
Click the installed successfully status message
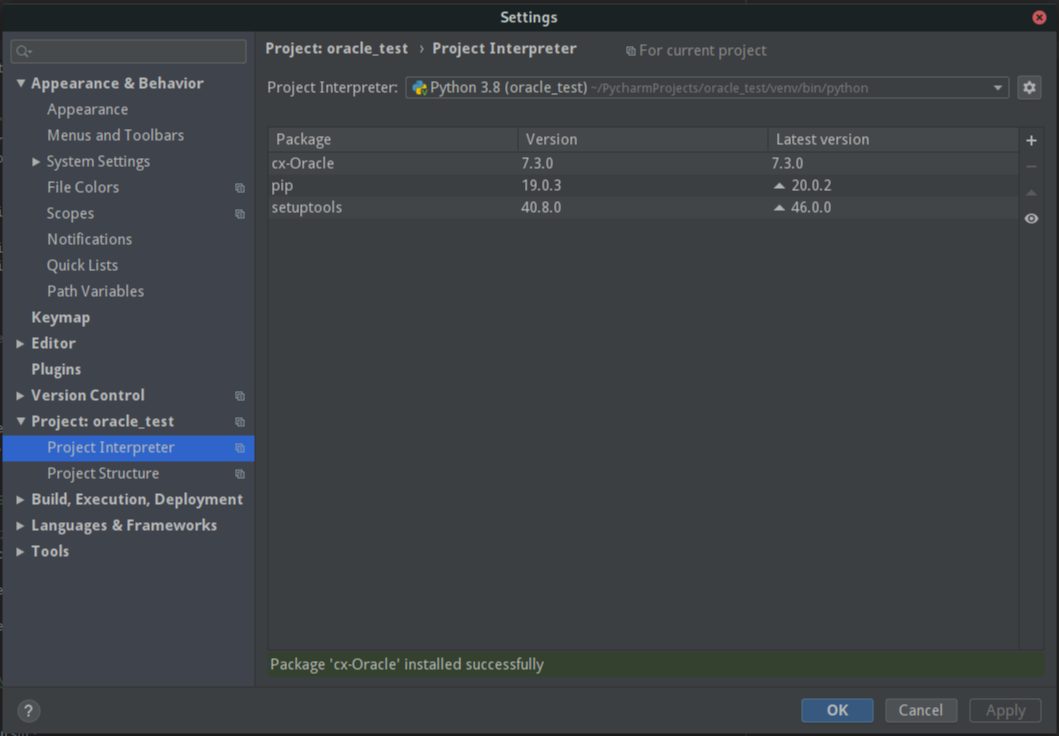tap(407, 664)
